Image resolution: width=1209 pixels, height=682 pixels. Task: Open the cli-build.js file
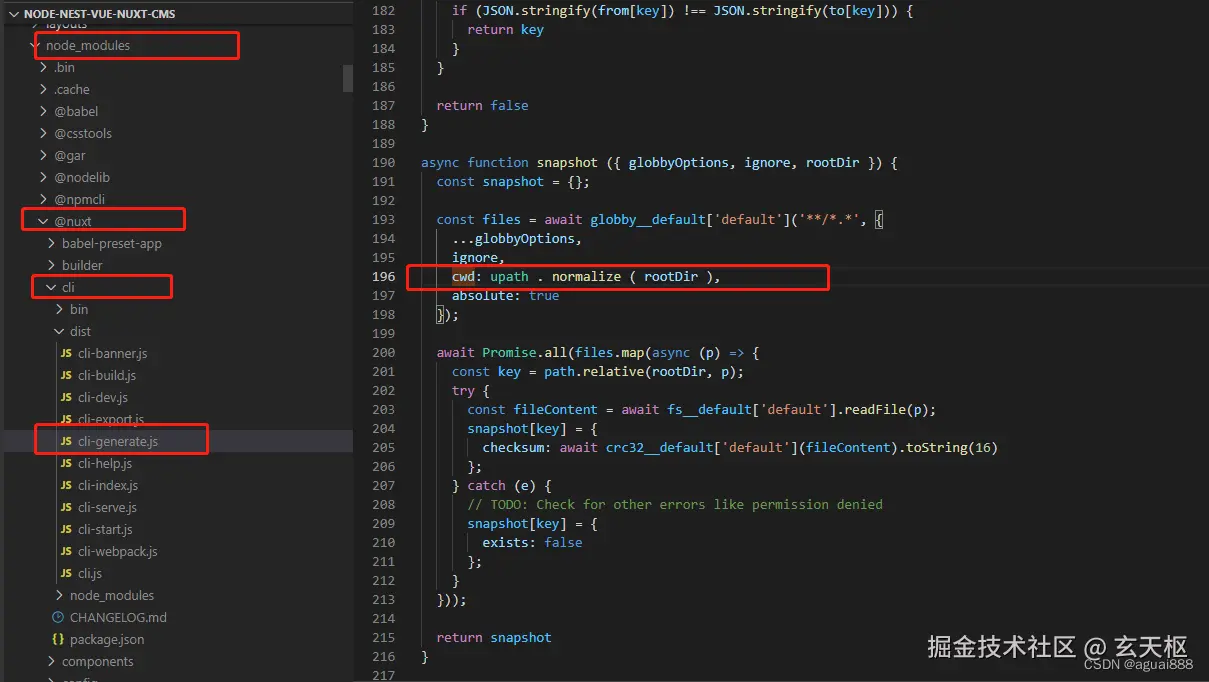click(x=107, y=375)
